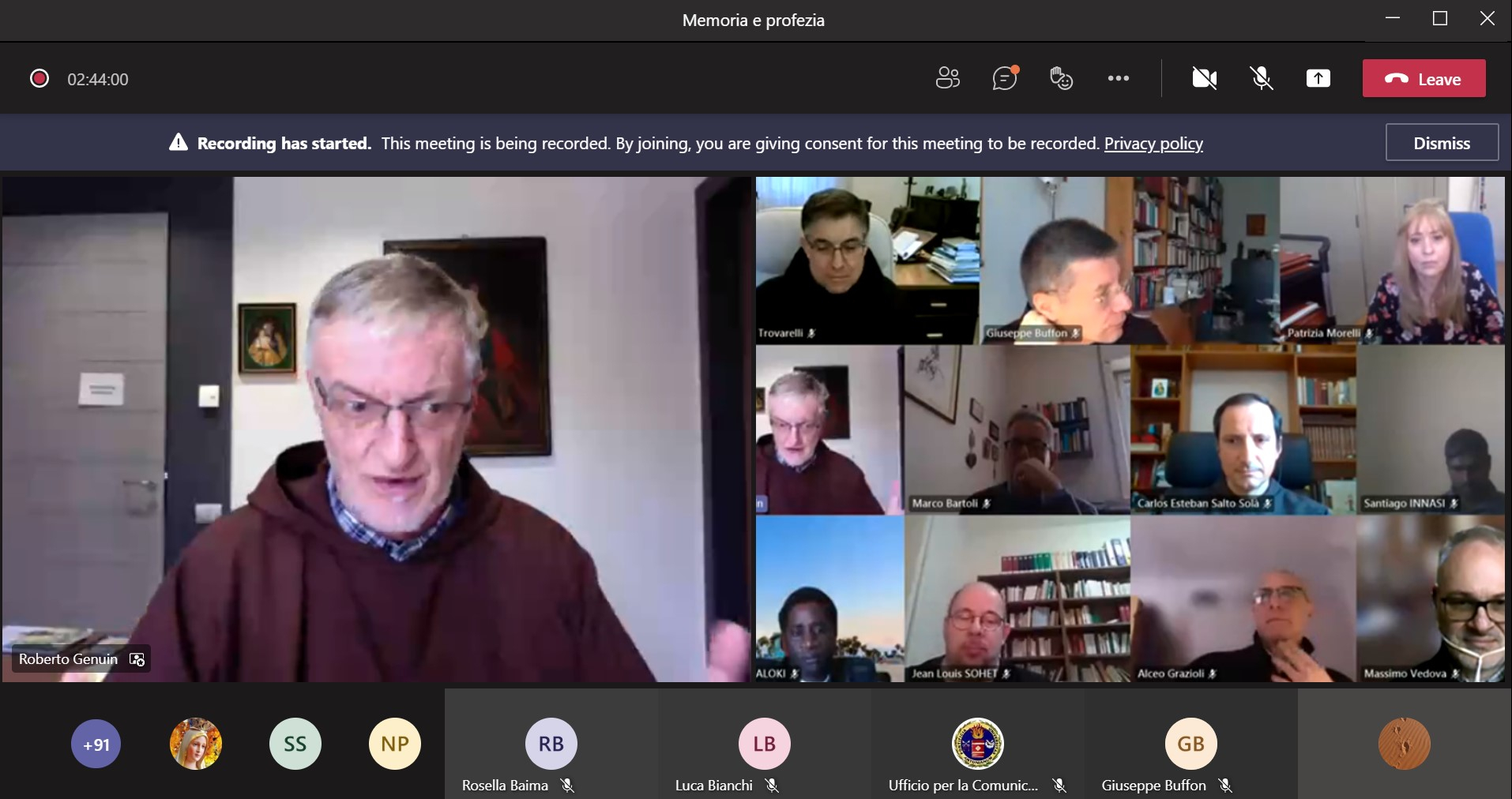Click the pin icon beside Roberto Genuin's name
The height and width of the screenshot is (799, 1512).
(x=137, y=659)
